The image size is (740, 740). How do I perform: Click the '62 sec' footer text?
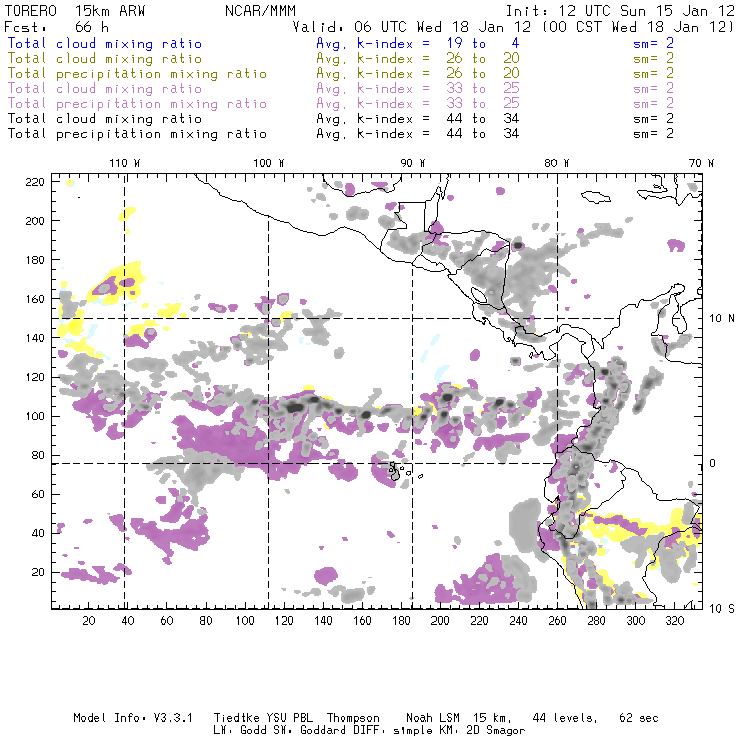(639, 718)
